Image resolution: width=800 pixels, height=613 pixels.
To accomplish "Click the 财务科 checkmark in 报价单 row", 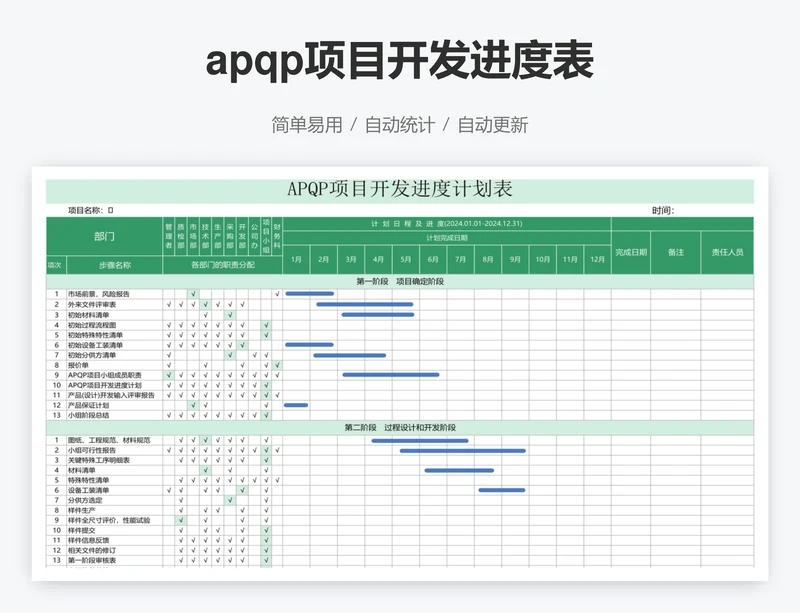I will (x=277, y=365).
